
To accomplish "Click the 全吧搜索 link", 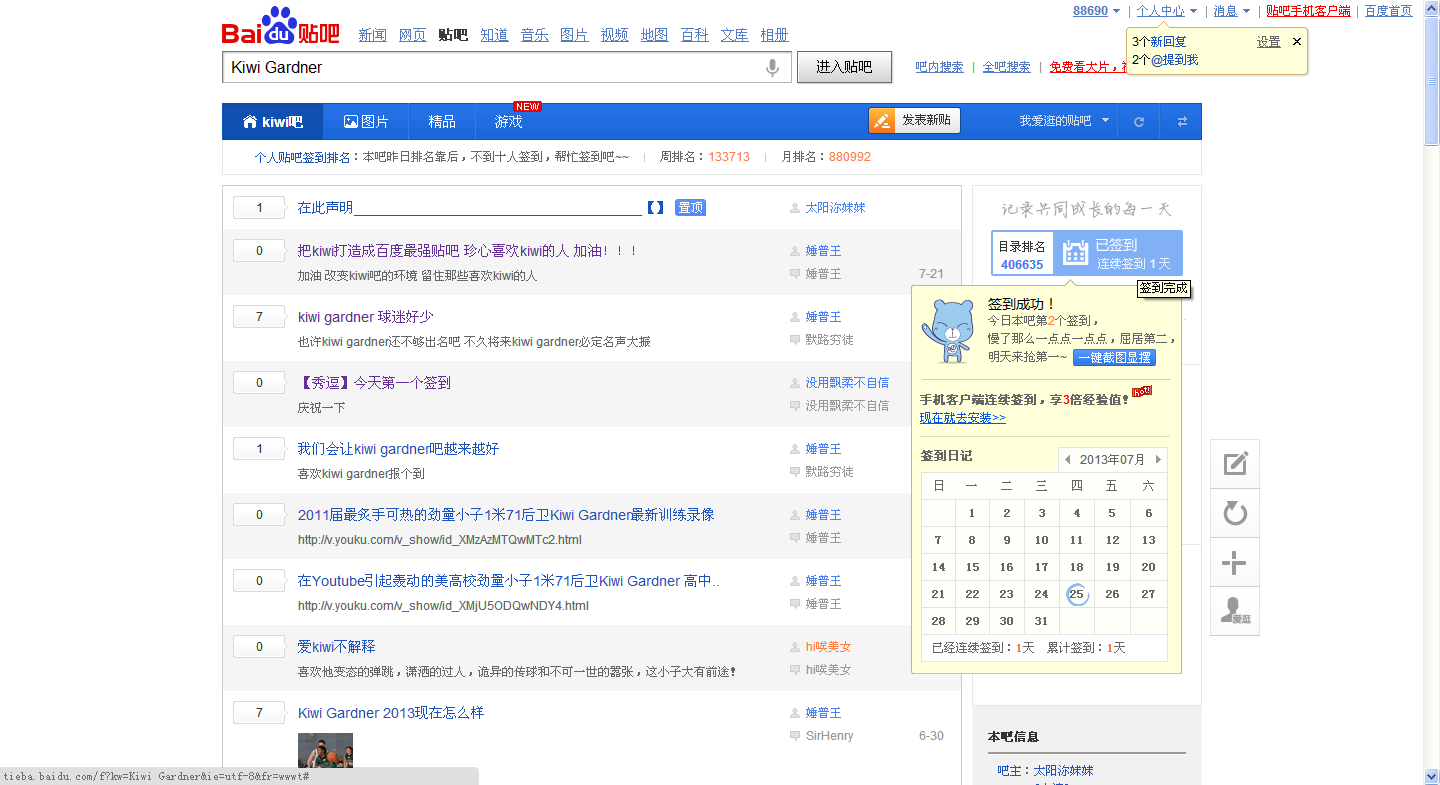I will [x=1007, y=67].
